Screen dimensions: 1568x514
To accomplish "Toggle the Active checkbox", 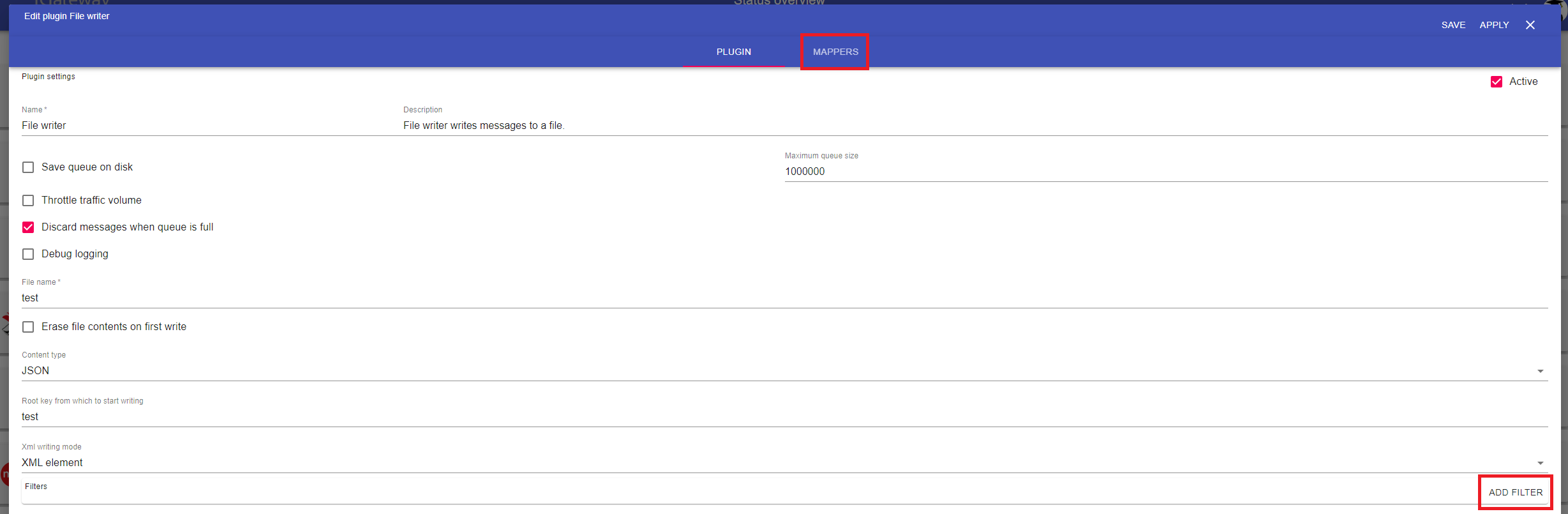I will 1496,82.
